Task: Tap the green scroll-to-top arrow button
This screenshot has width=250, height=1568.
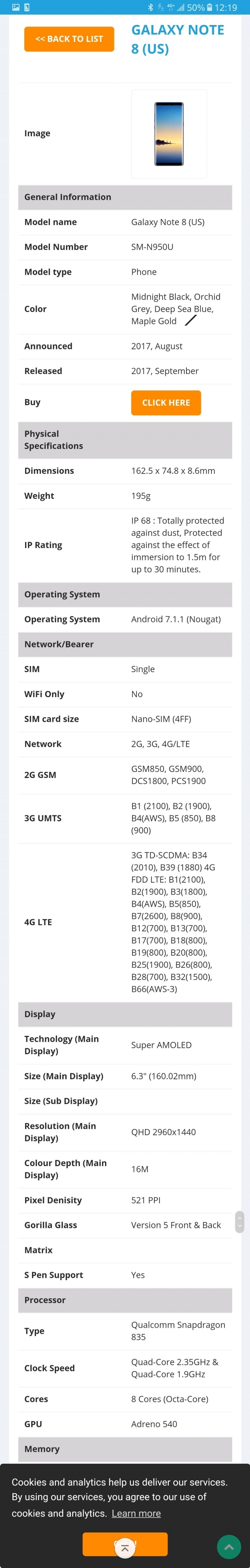Action: (x=229, y=1547)
